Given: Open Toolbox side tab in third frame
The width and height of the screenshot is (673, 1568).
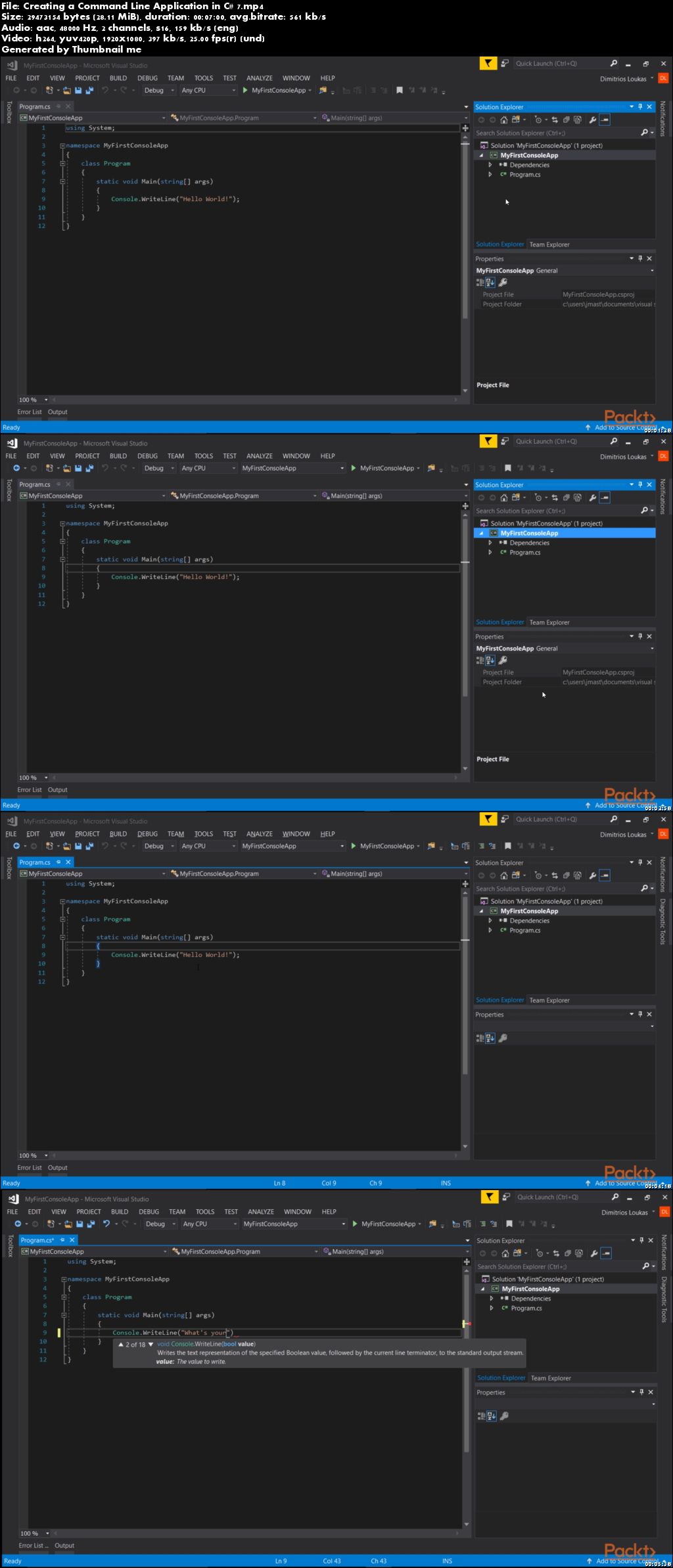Looking at the screenshot, I should coord(9,868).
